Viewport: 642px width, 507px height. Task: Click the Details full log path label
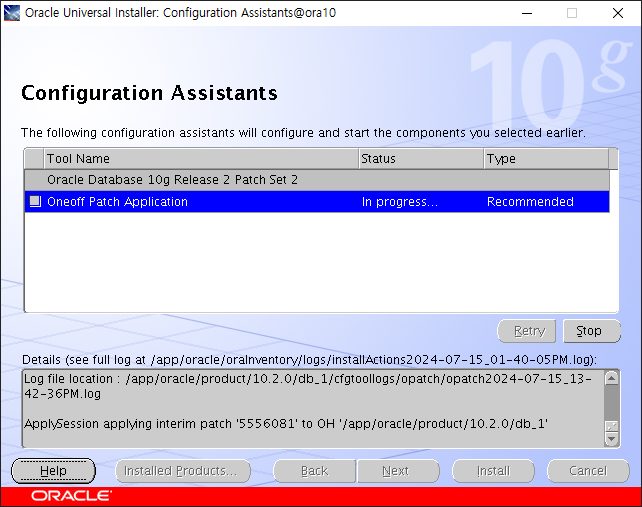[310, 360]
